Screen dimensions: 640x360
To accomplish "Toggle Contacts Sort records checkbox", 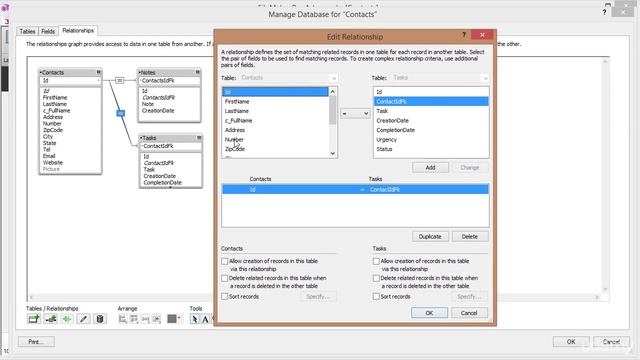I will point(224,296).
